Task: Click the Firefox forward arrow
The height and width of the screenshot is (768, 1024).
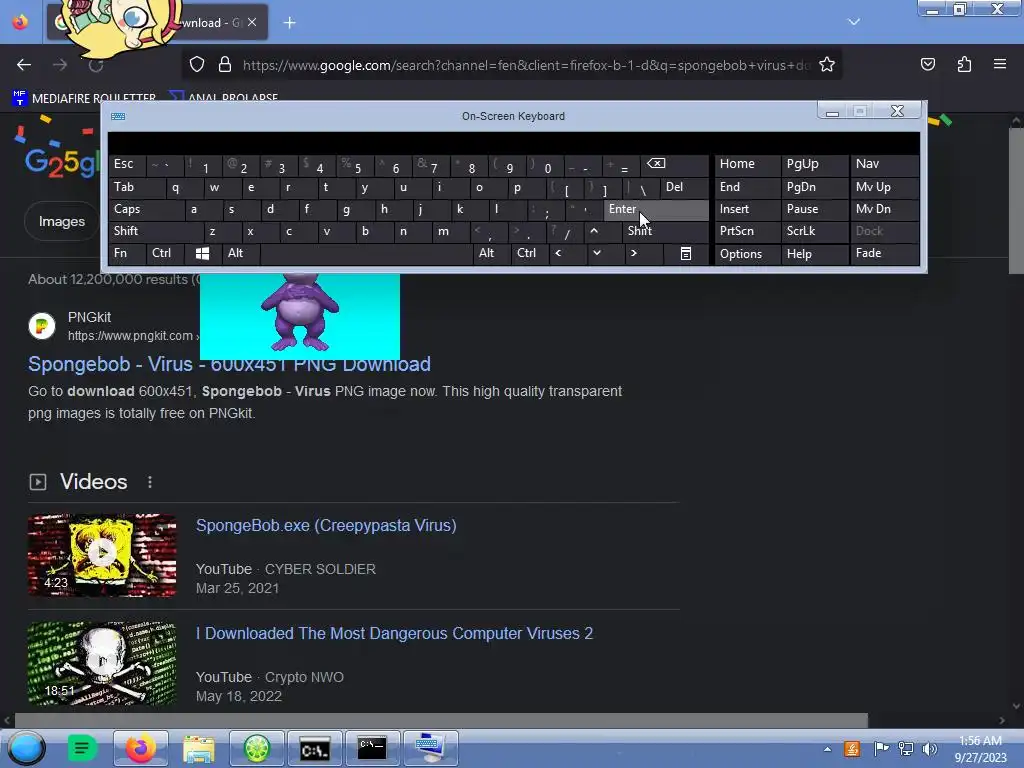Action: pos(60,65)
